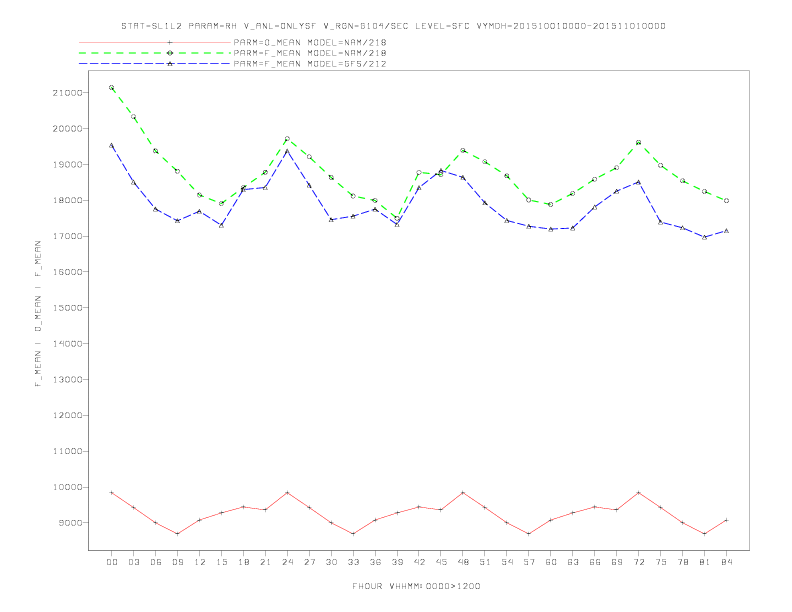Select legend entry PARM=O_MEAN MODEL=NAM/218
The width and height of the screenshot is (792, 612).
(310, 42)
